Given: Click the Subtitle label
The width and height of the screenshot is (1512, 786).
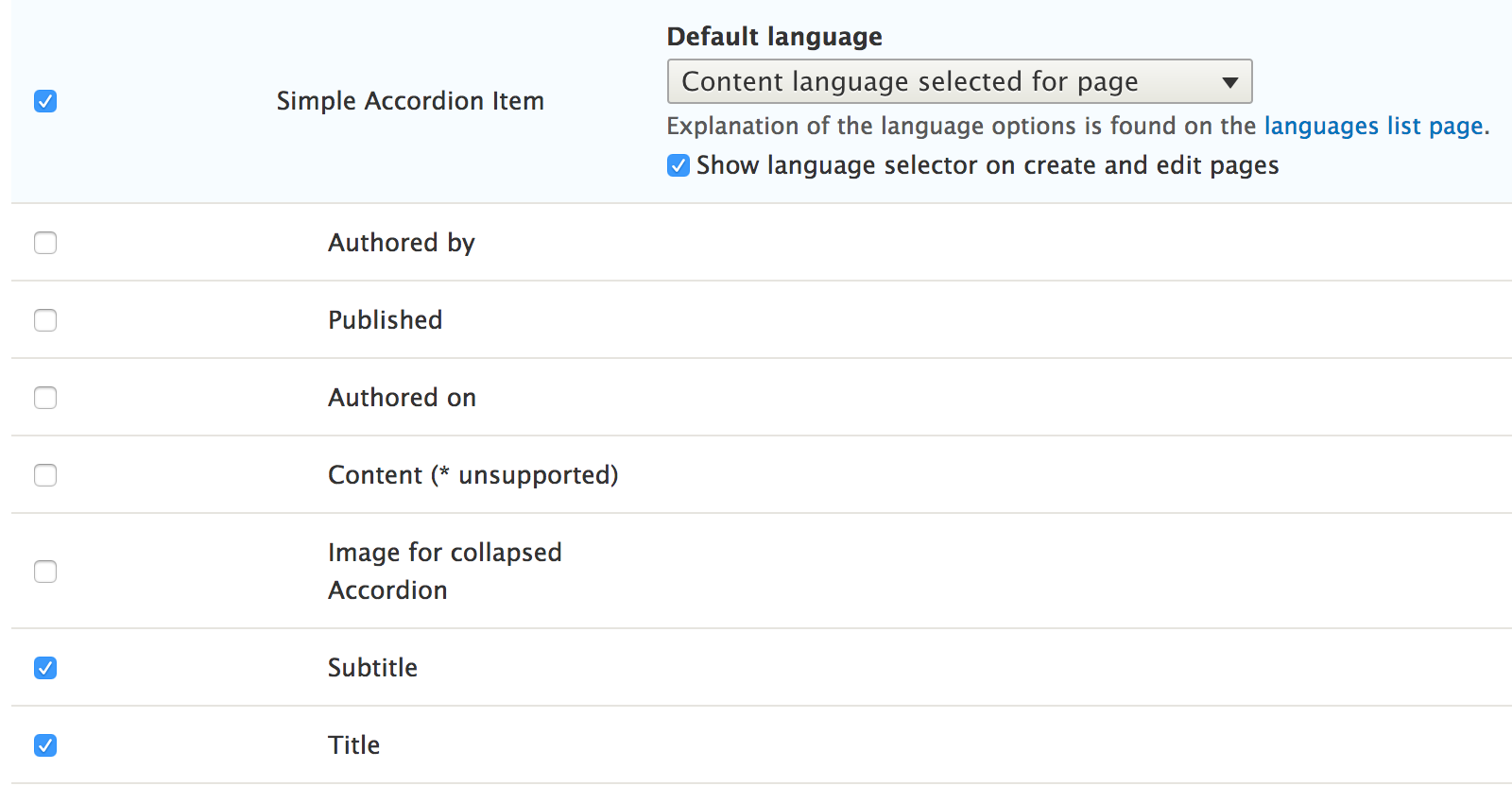Looking at the screenshot, I should pyautogui.click(x=372, y=668).
